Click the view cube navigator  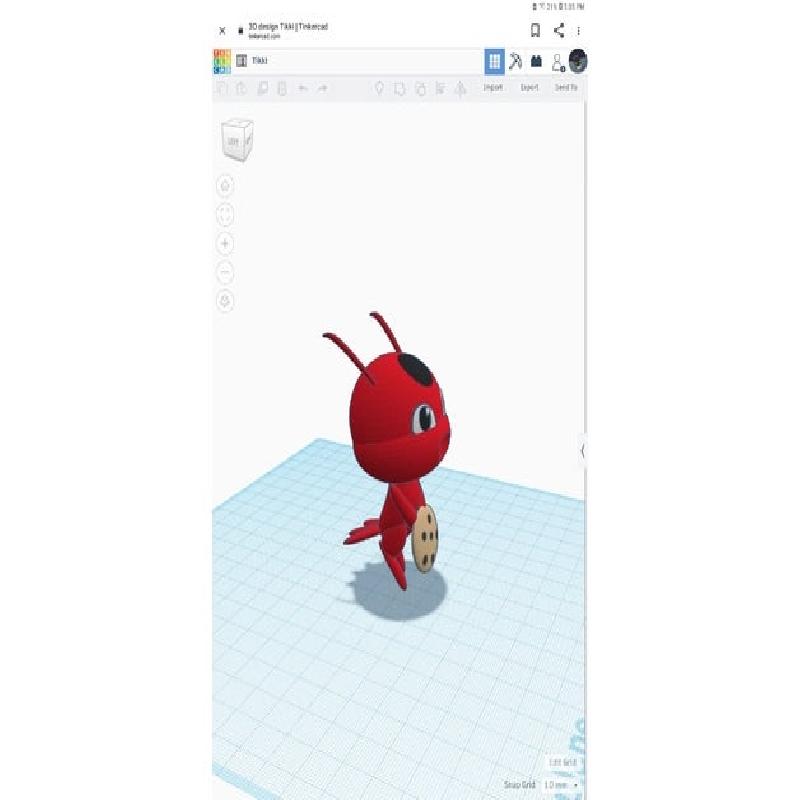coord(237,140)
